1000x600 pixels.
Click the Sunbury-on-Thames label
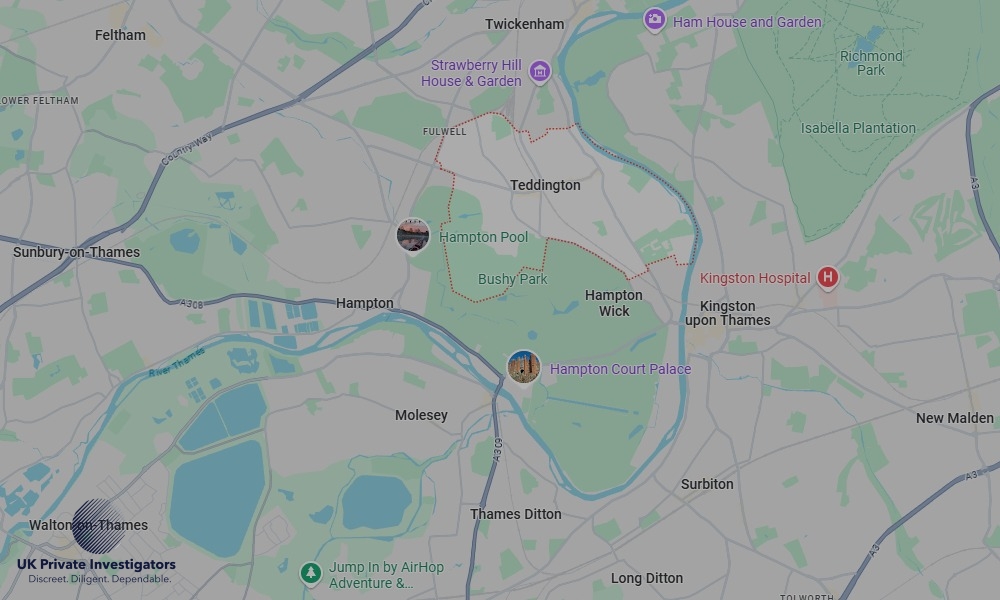77,252
